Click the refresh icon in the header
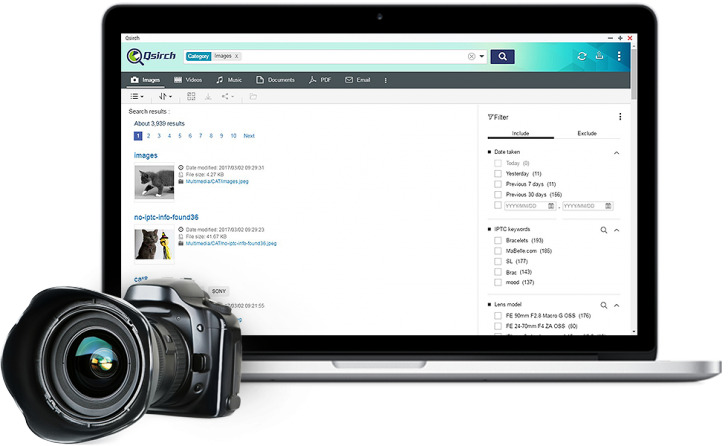Viewport: 728px width, 446px height. coord(582,57)
